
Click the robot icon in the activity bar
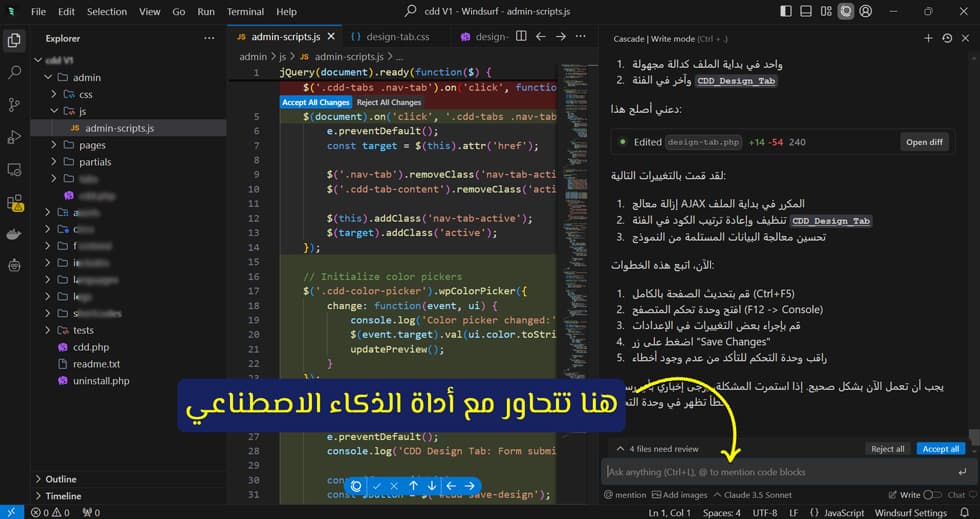(x=14, y=266)
